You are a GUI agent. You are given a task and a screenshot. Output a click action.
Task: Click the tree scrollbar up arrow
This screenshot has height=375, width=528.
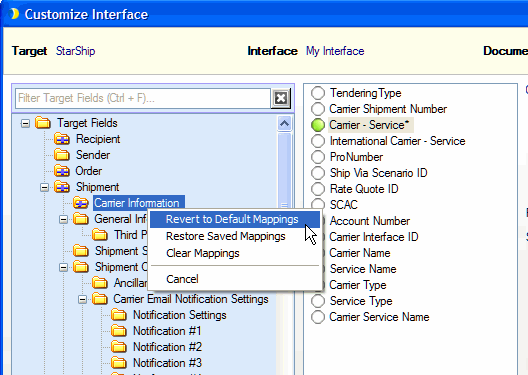click(x=284, y=124)
